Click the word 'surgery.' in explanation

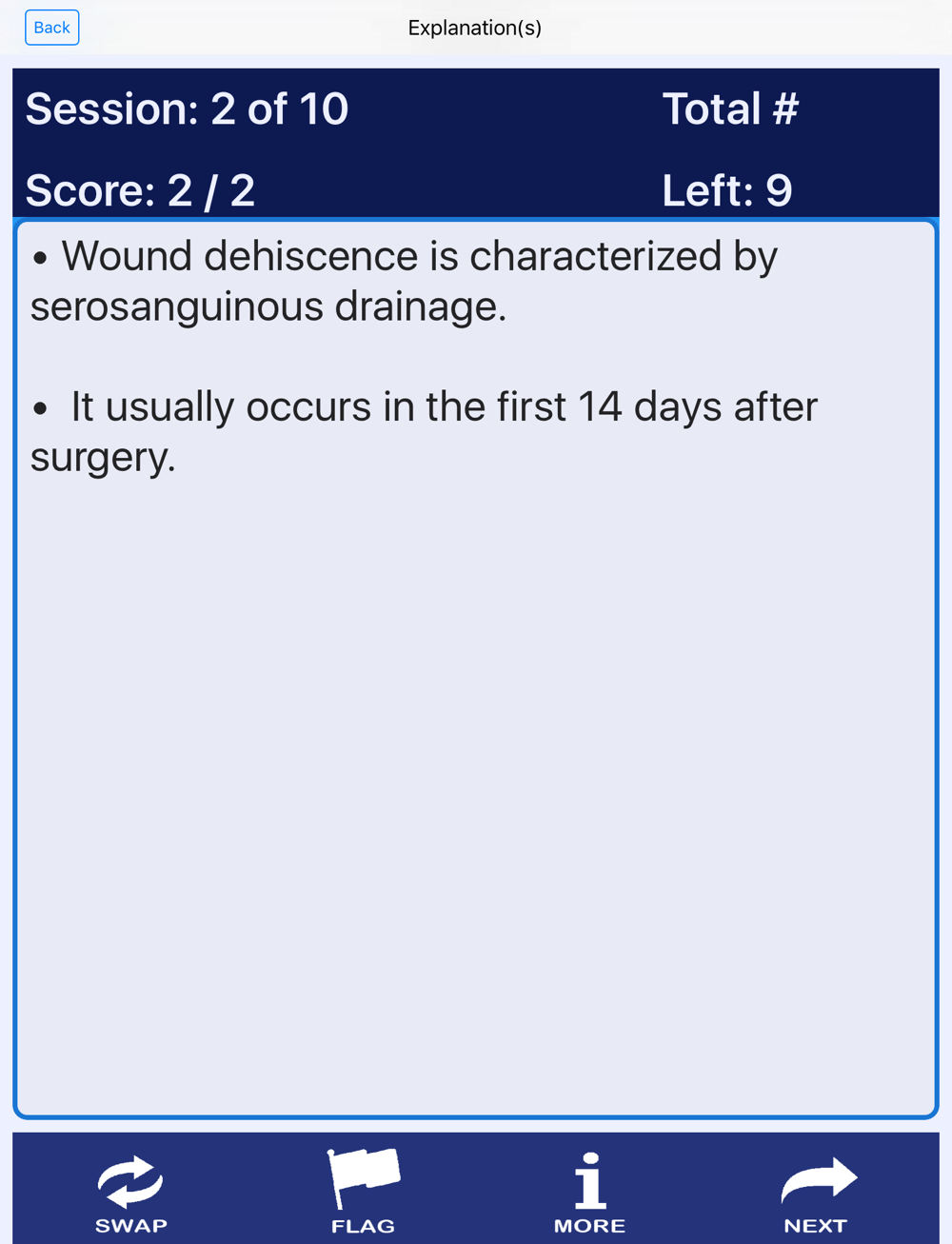(103, 458)
